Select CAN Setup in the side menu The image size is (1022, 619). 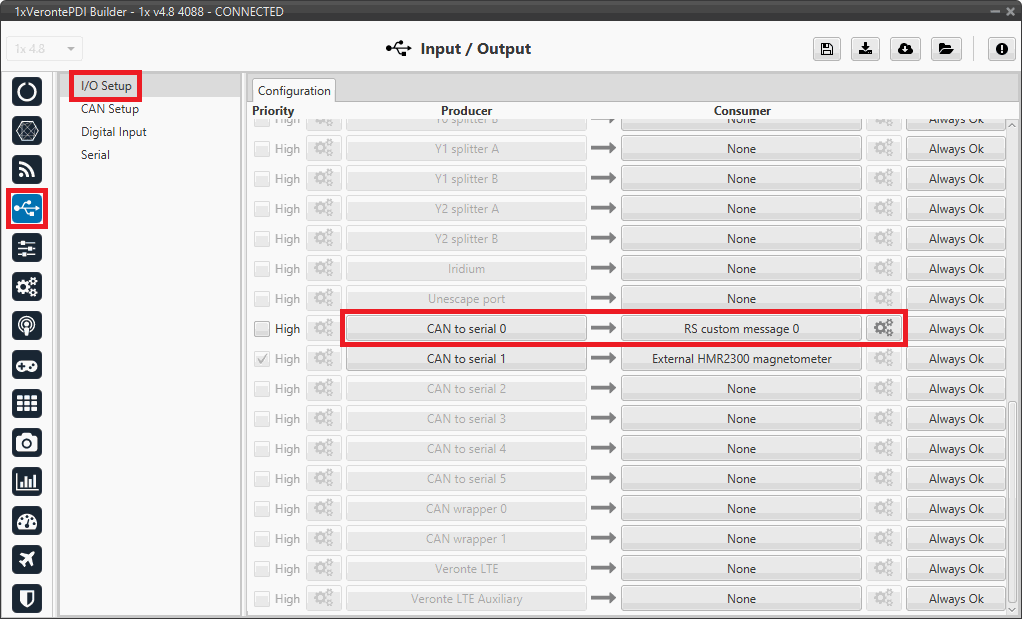click(110, 109)
